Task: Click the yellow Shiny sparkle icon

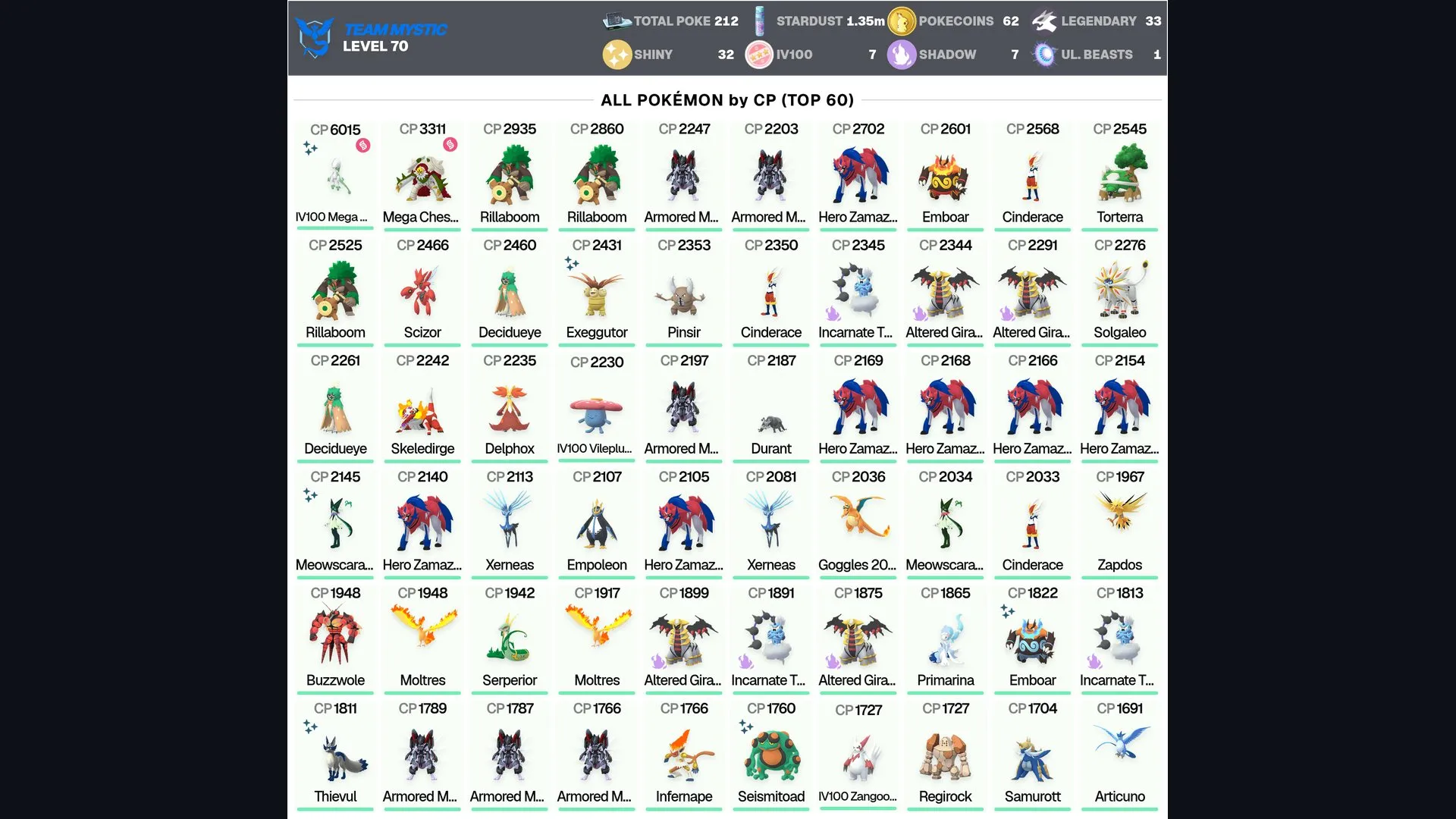Action: coord(617,55)
